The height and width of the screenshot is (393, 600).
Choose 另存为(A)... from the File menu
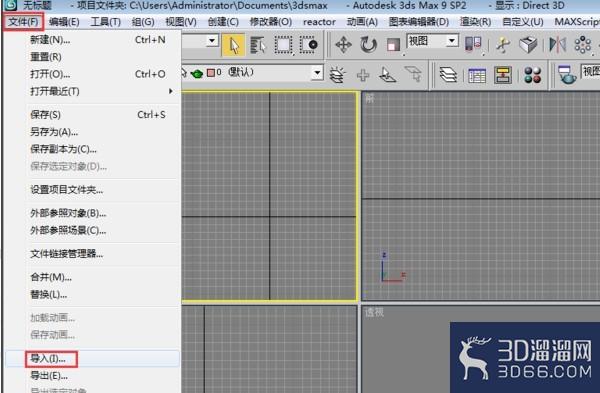point(92,132)
